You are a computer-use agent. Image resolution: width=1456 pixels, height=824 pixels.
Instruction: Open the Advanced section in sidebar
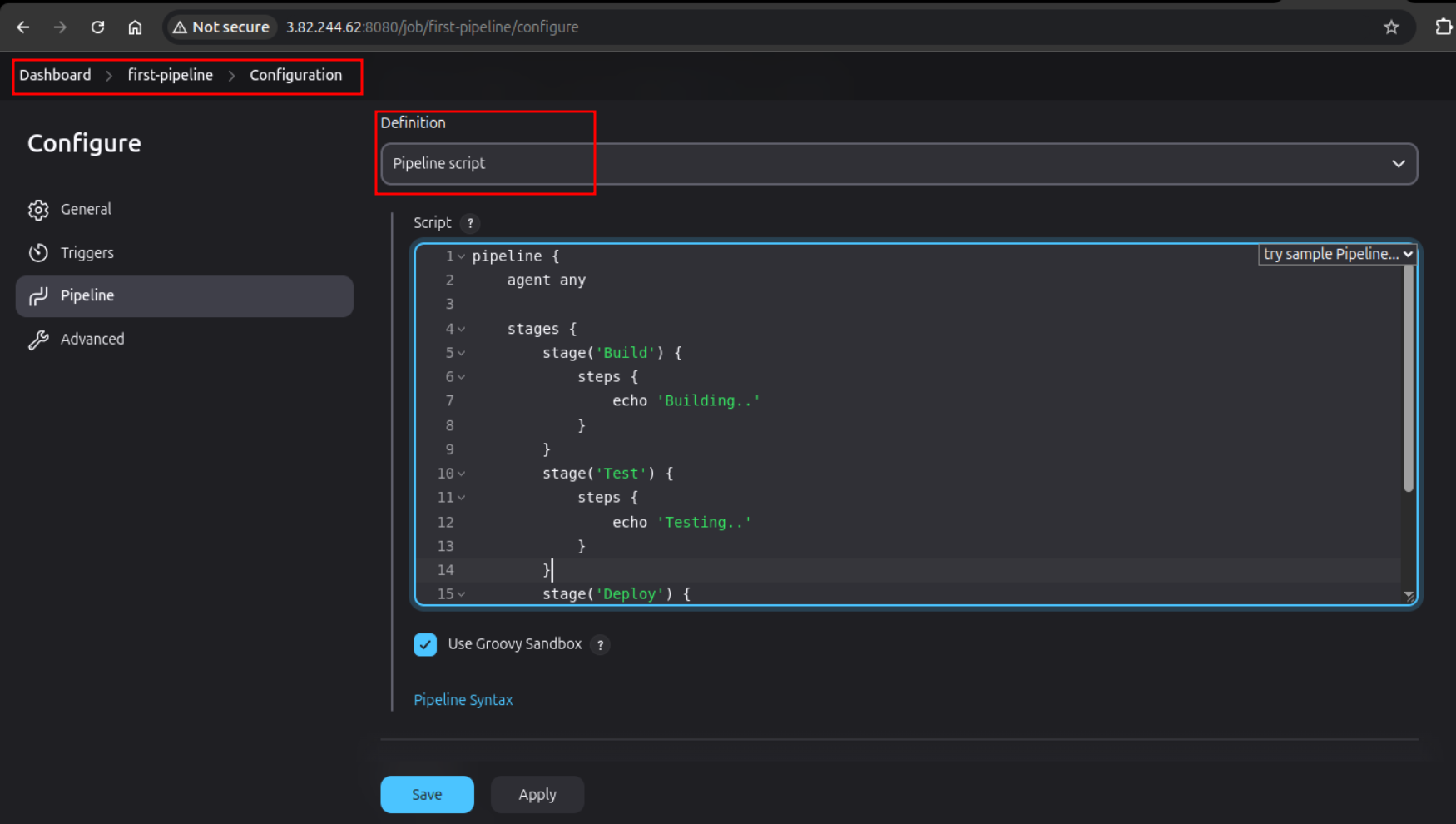point(184,340)
